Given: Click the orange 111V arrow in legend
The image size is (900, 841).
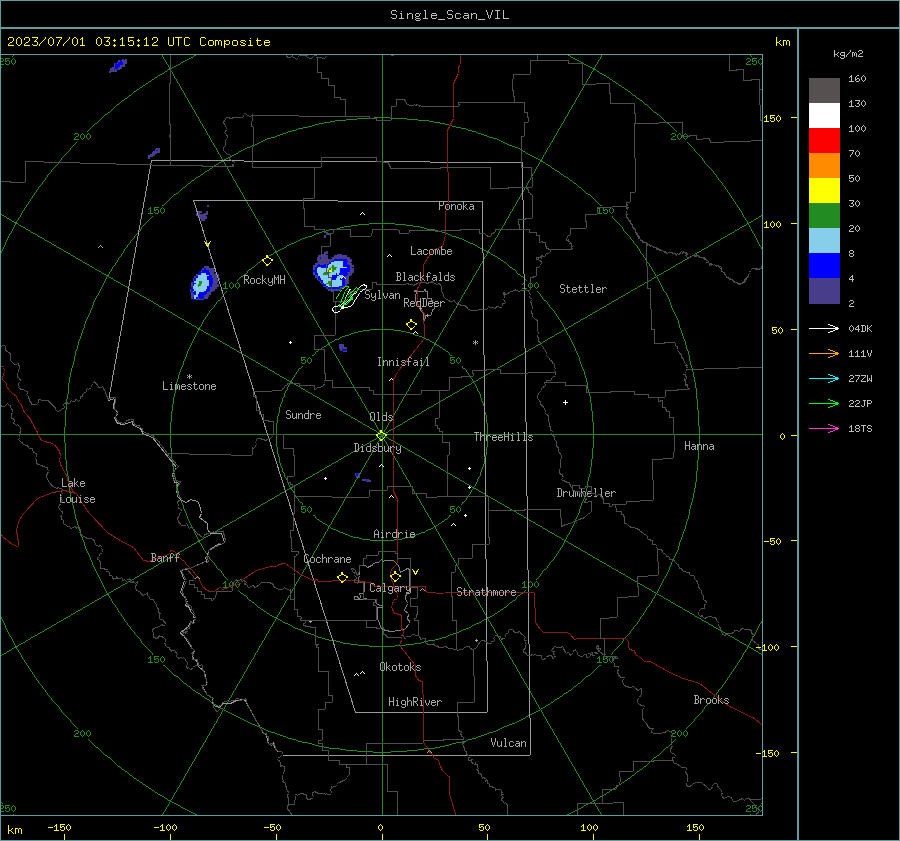Looking at the screenshot, I should [824, 354].
